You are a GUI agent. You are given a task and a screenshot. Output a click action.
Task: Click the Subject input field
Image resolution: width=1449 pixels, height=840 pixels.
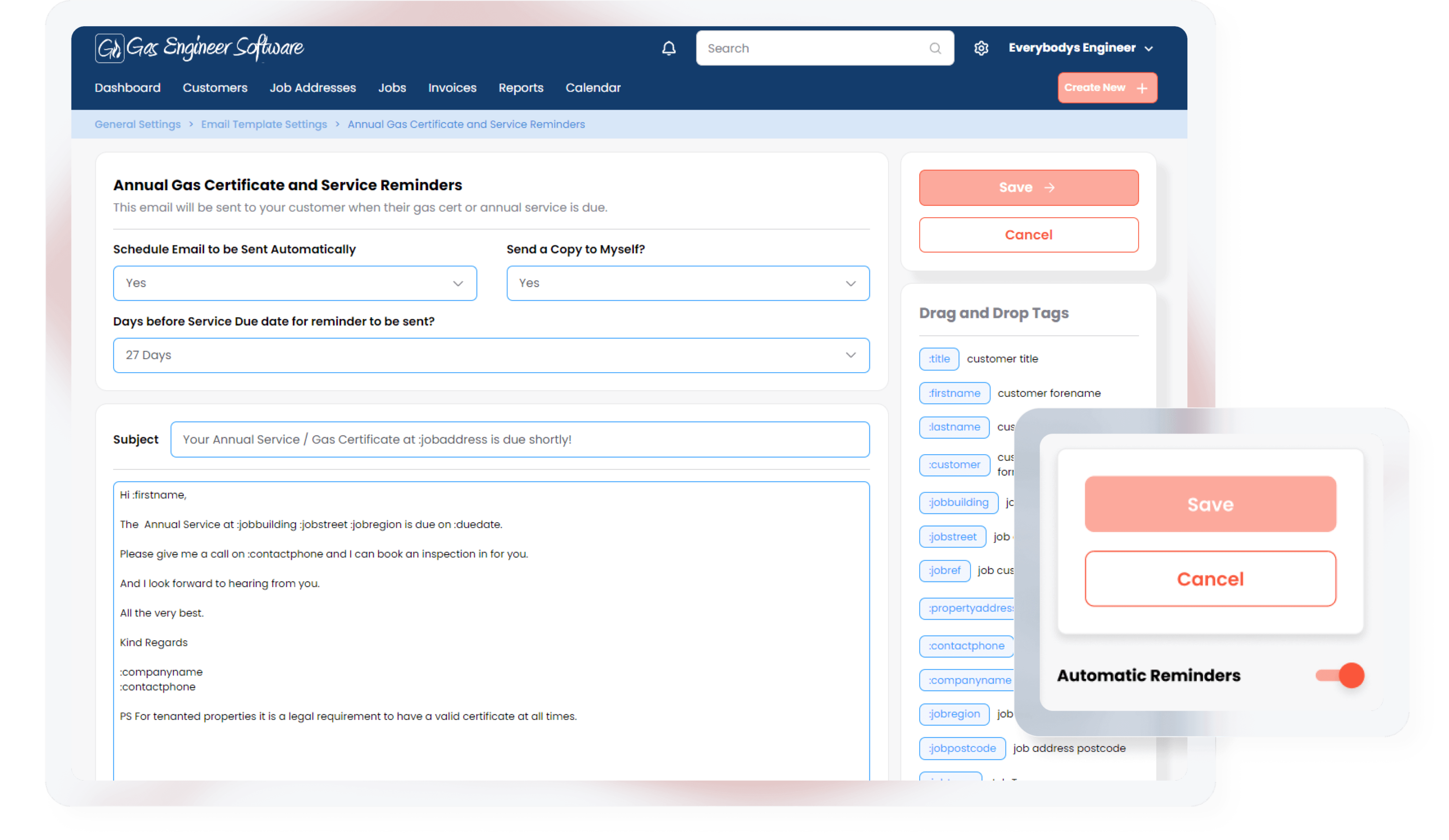coord(519,439)
